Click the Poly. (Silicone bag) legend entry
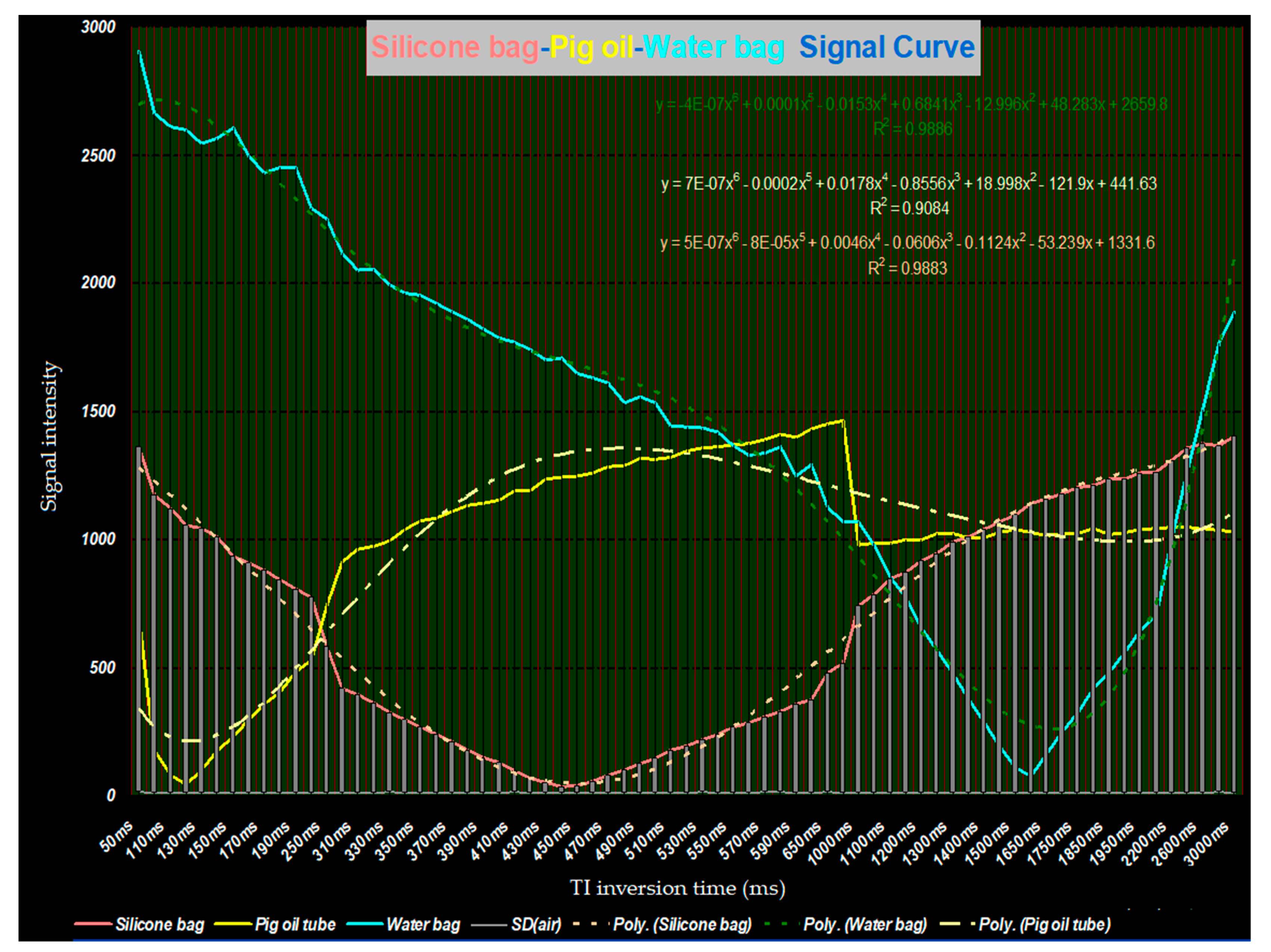 pos(682,924)
